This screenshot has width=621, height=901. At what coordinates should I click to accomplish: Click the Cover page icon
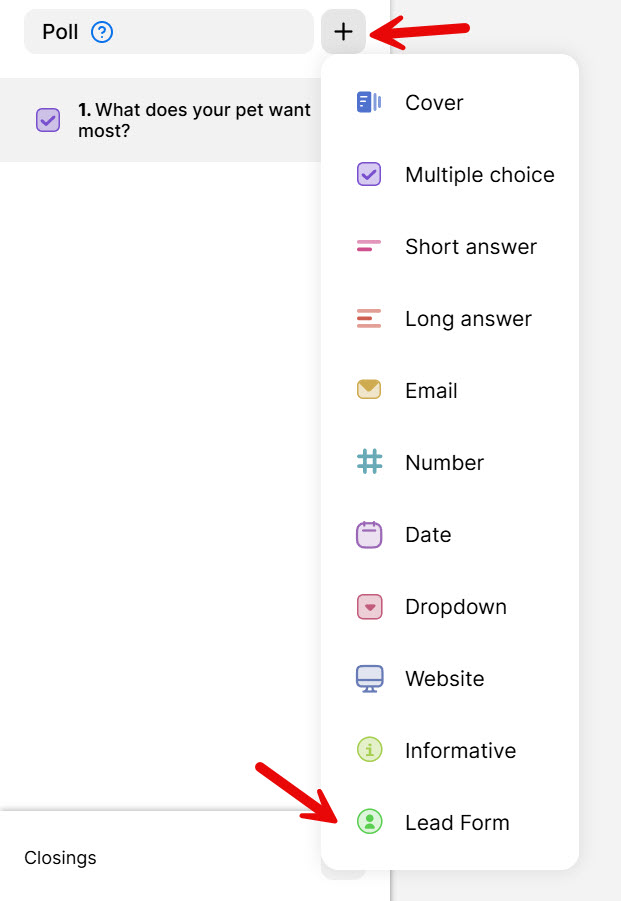[369, 102]
